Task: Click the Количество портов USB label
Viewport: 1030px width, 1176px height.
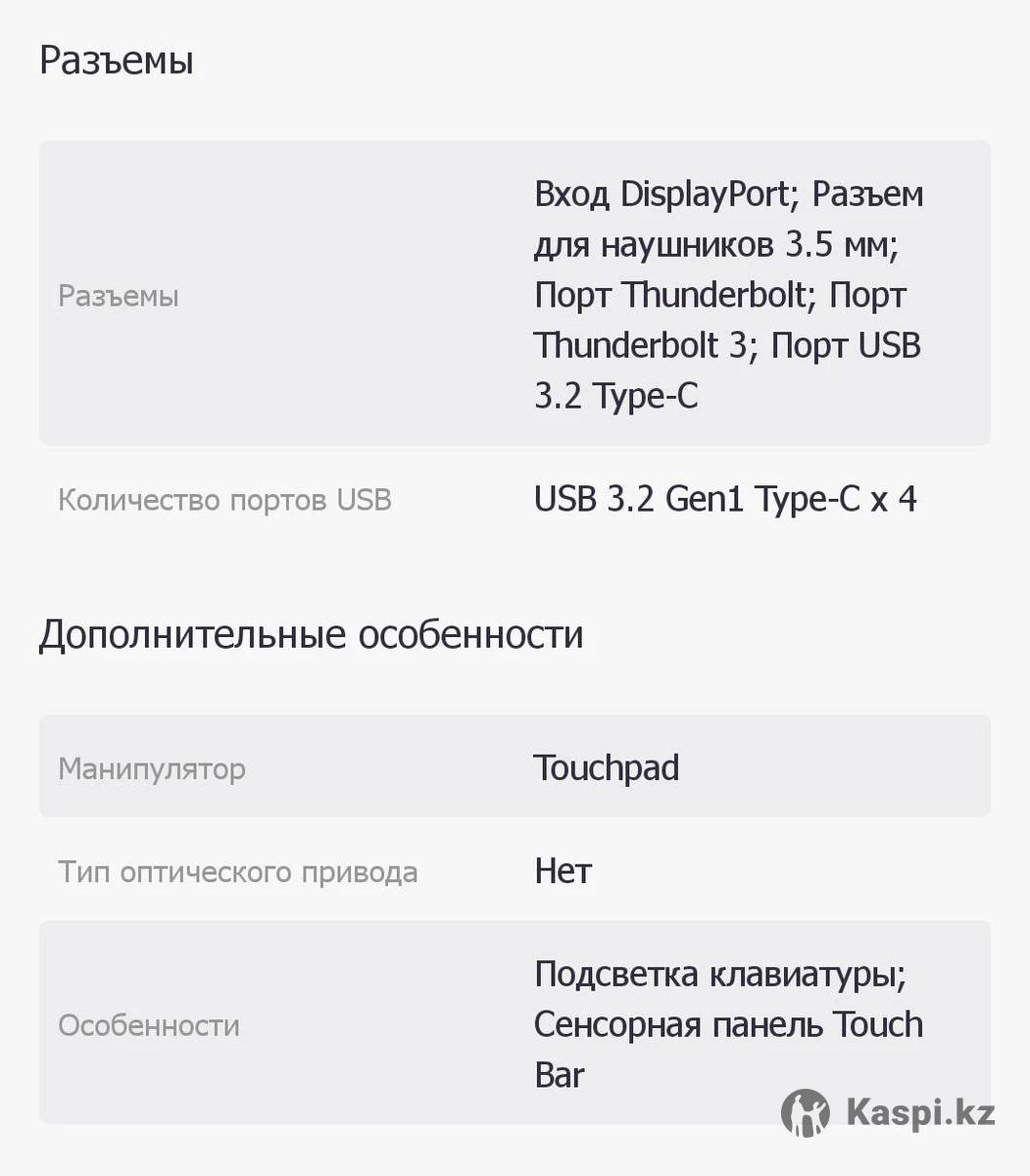Action: click(225, 500)
